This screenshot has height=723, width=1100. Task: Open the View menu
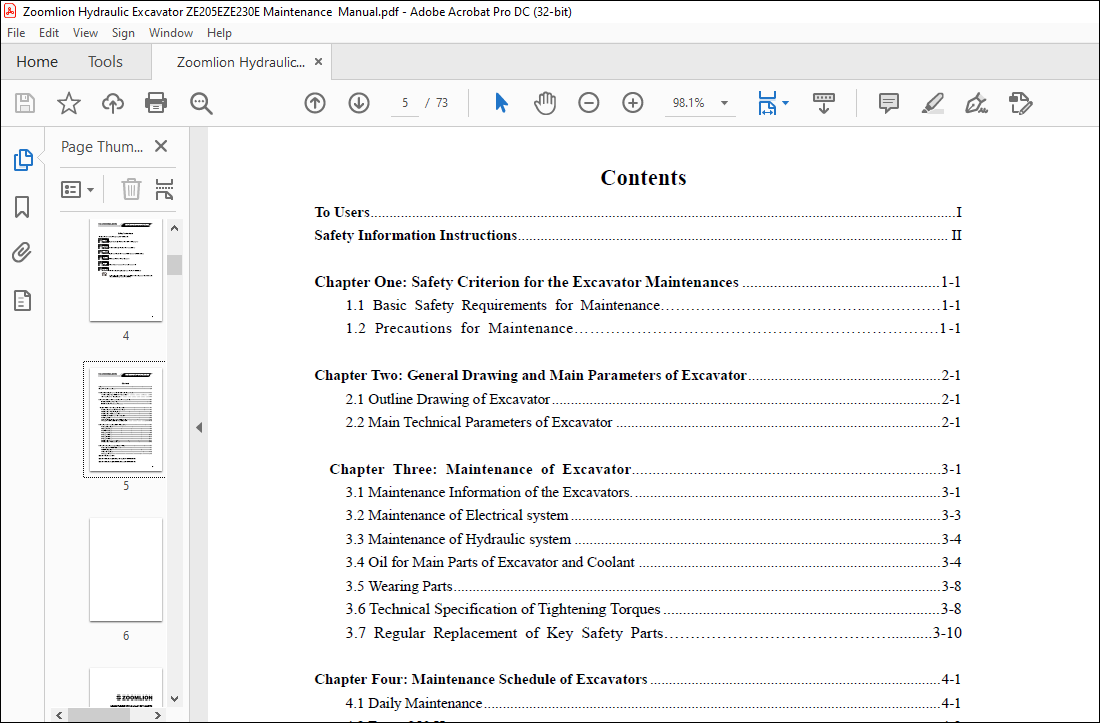(85, 33)
